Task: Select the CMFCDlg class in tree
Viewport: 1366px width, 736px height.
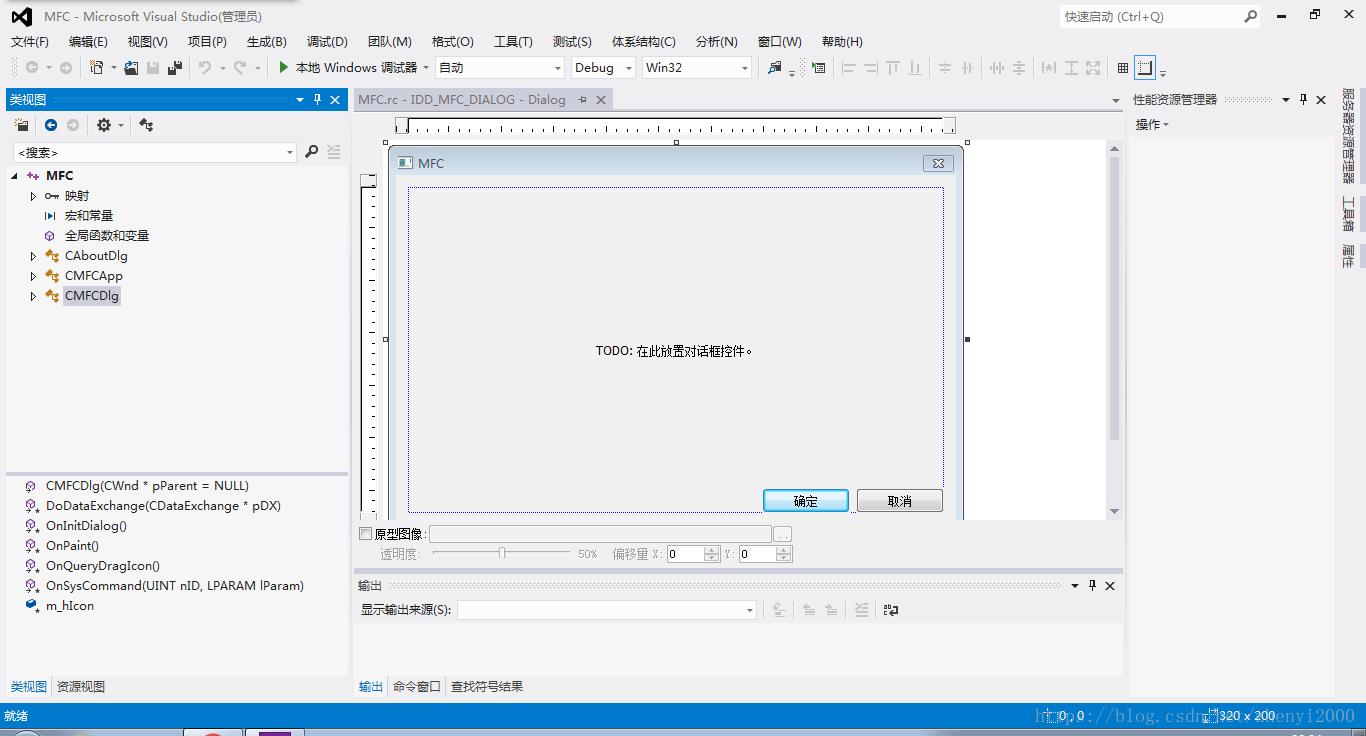Action: pyautogui.click(x=92, y=296)
